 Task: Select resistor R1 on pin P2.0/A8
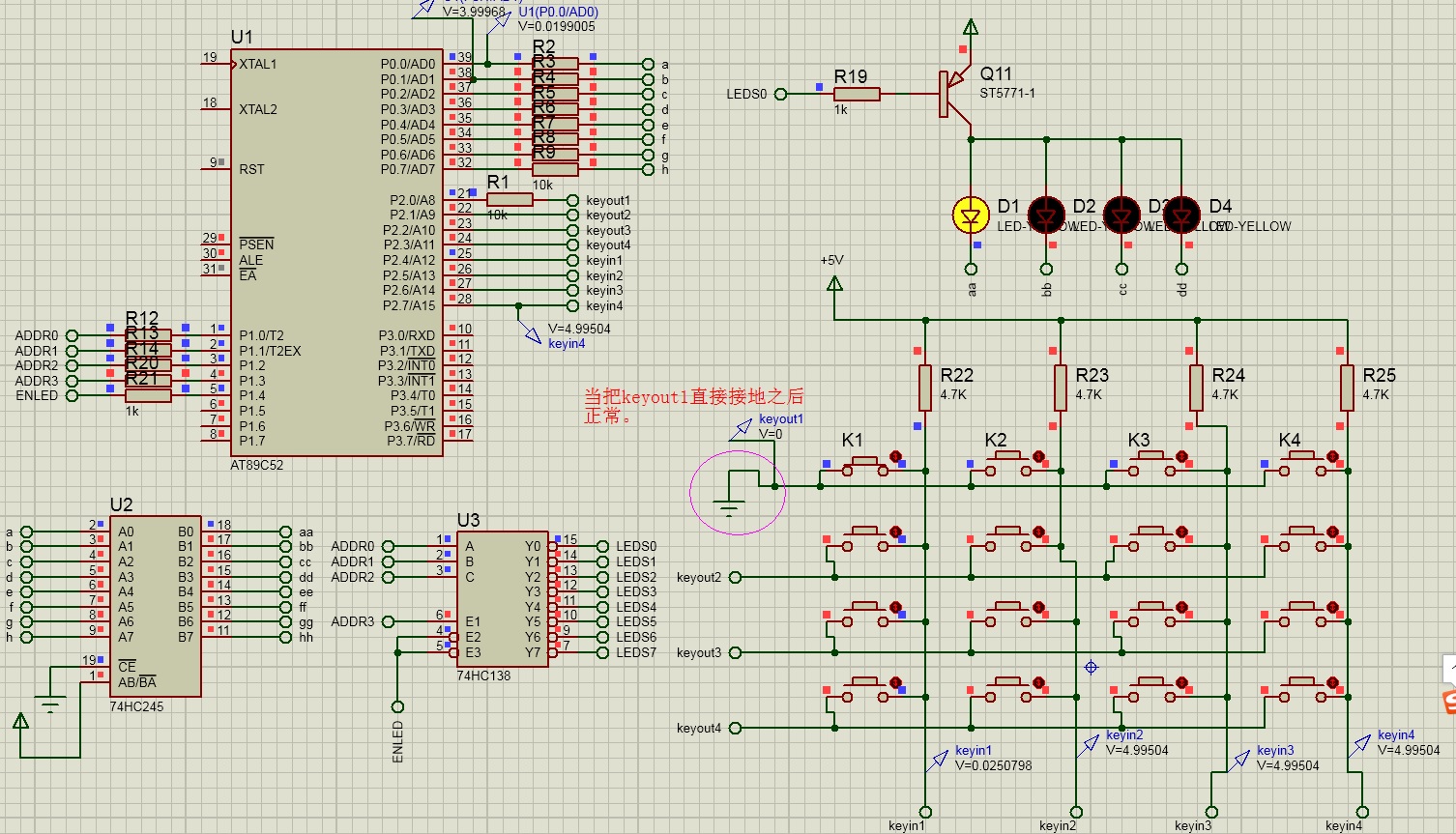point(510,200)
